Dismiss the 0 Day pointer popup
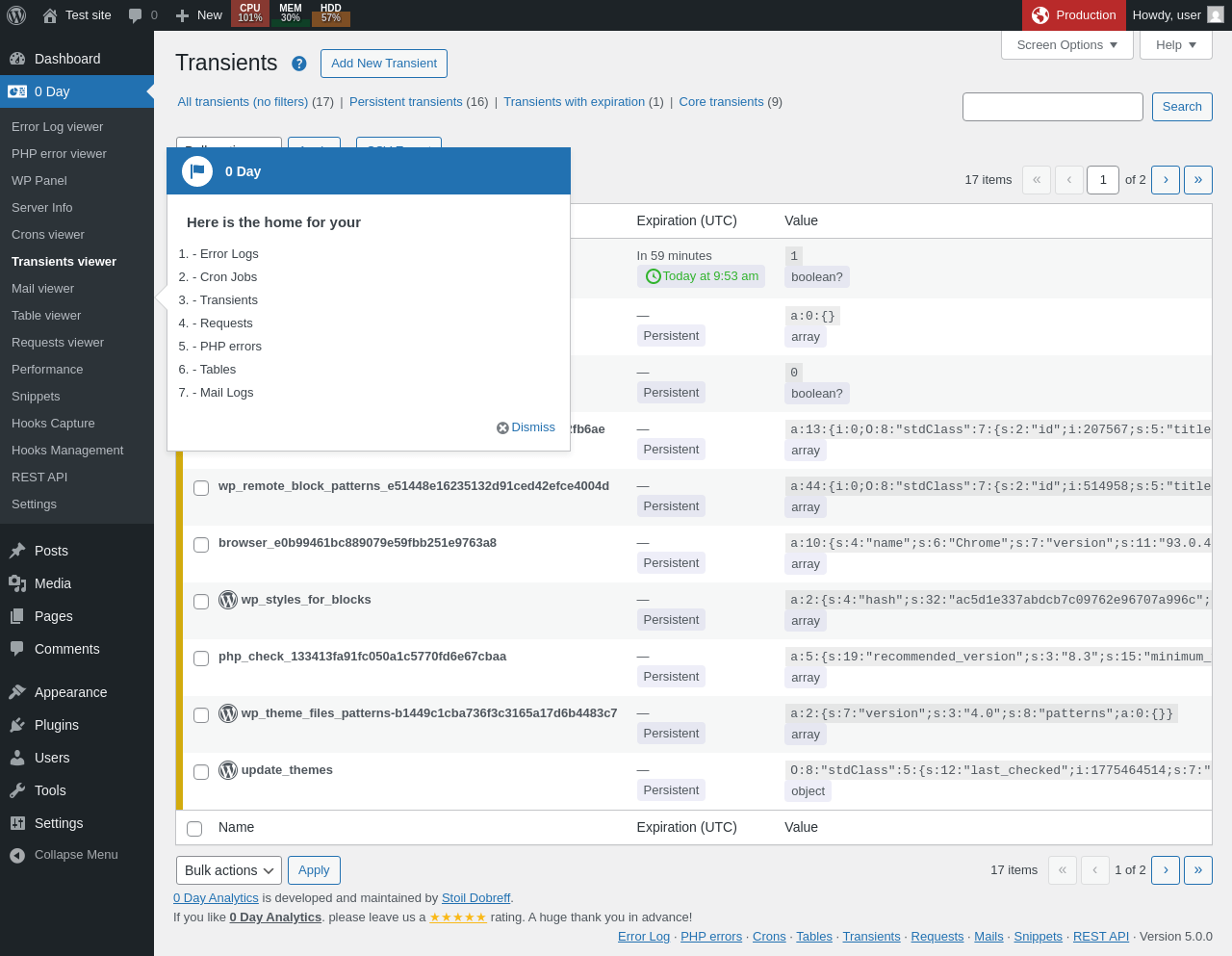The image size is (1232, 956). pyautogui.click(x=526, y=427)
